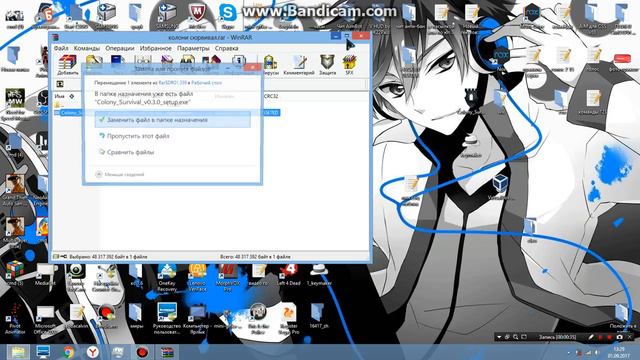Open the VirtualBox desktop icon
This screenshot has height=360, width=640.
(500, 188)
